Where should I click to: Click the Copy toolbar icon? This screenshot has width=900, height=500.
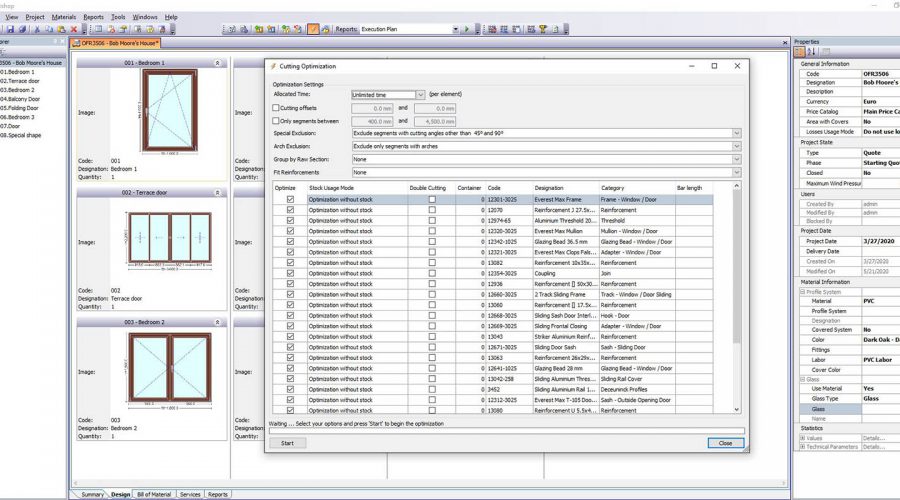click(x=49, y=29)
